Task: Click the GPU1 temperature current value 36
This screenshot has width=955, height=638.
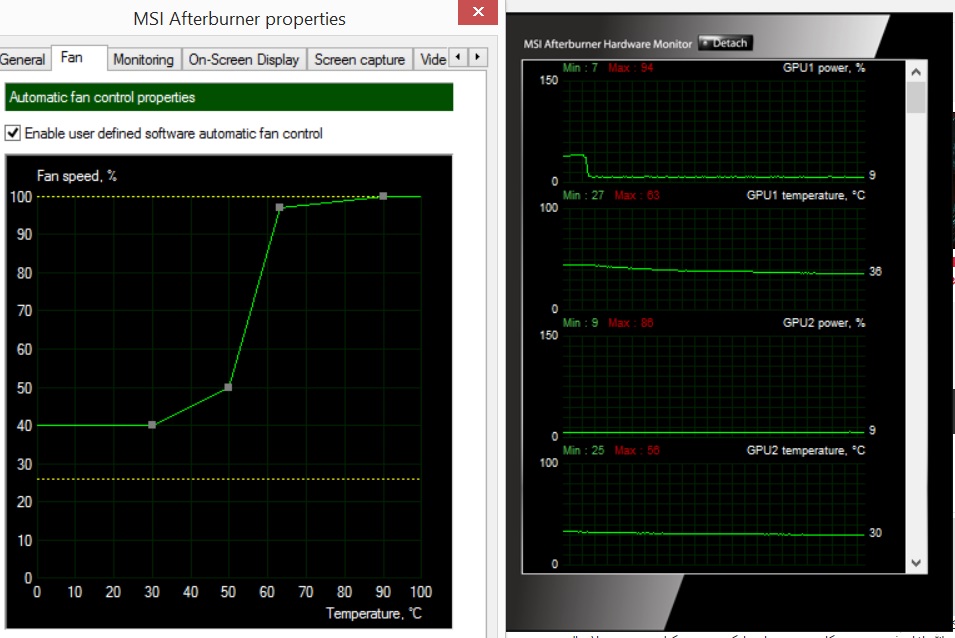Action: (875, 272)
